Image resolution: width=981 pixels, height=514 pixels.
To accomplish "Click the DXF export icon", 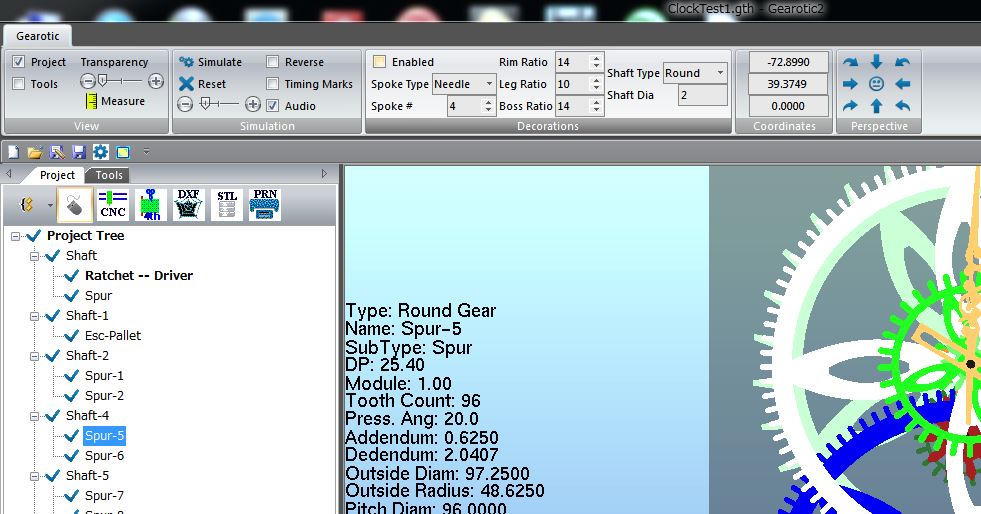I will 189,205.
